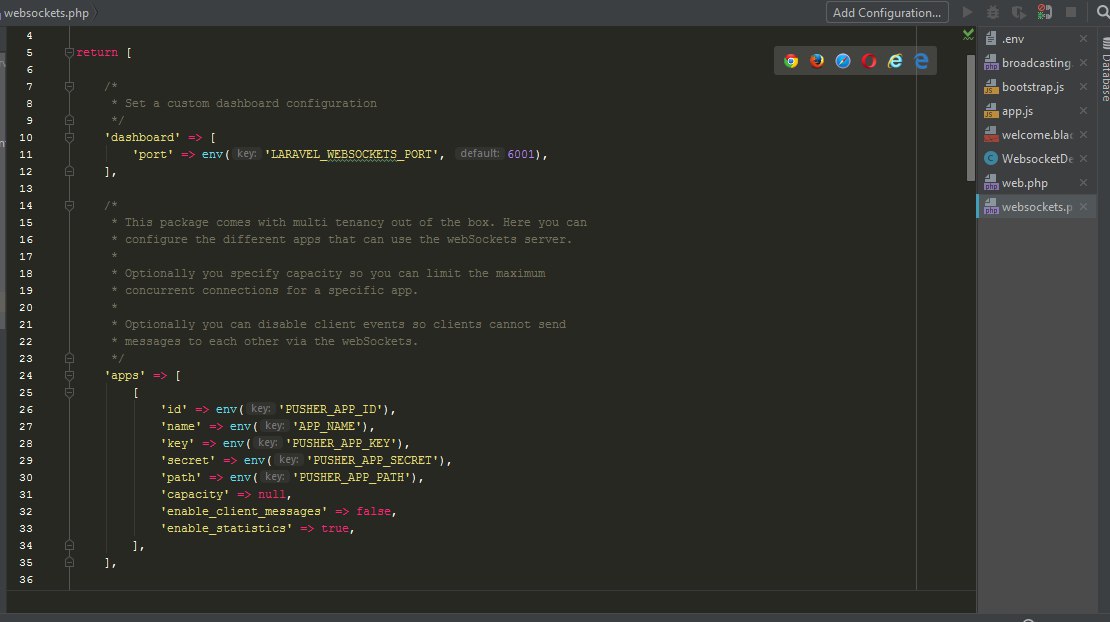Close the app.js tab
This screenshot has height=622, width=1110.
pos(1083,111)
